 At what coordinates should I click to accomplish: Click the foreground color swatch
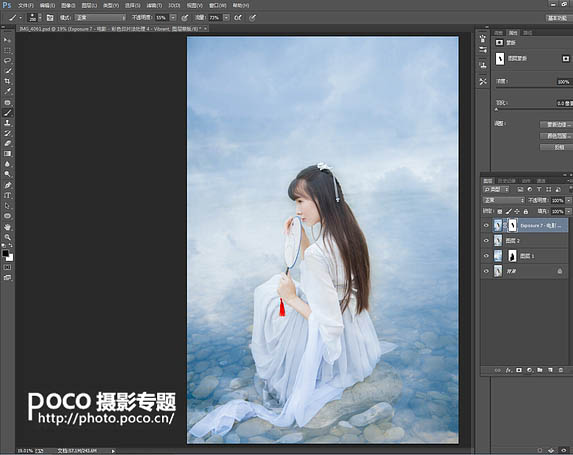(5, 253)
